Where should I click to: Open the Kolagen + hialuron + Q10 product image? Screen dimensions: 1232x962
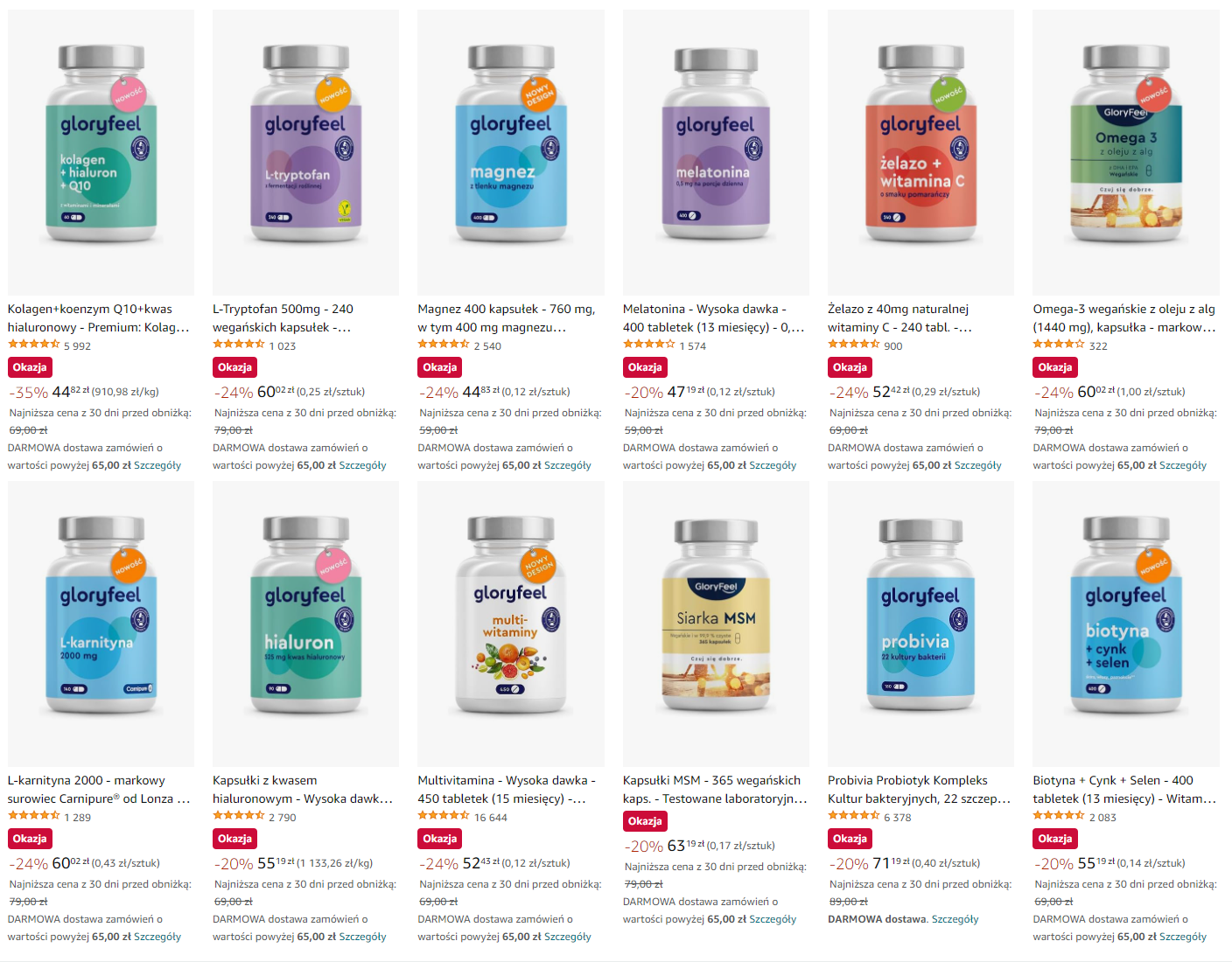tap(101, 152)
